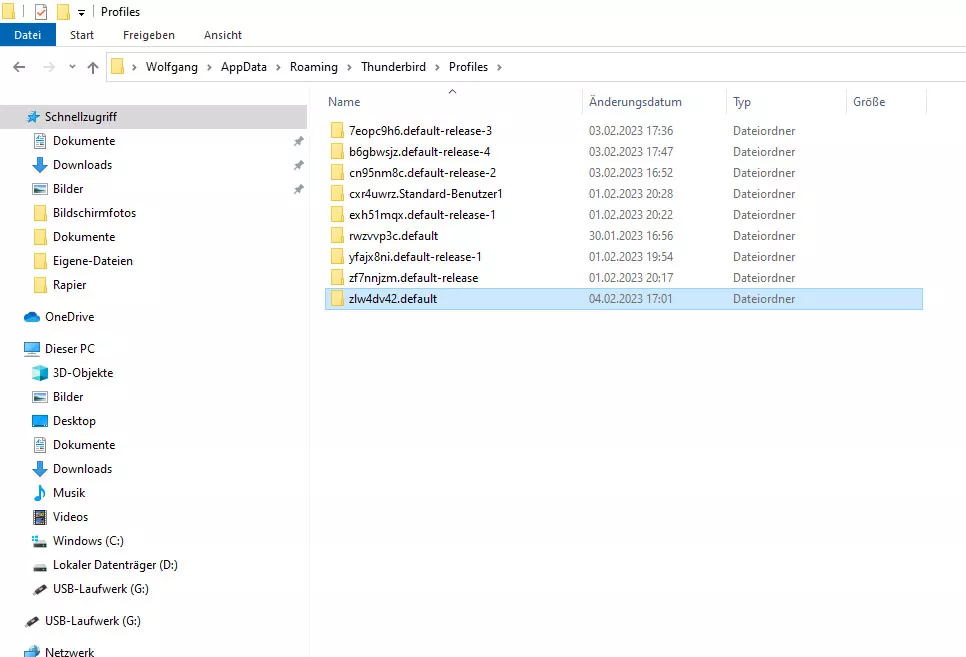The image size is (966, 657).
Task: Click the back navigation arrow
Action: tap(19, 67)
